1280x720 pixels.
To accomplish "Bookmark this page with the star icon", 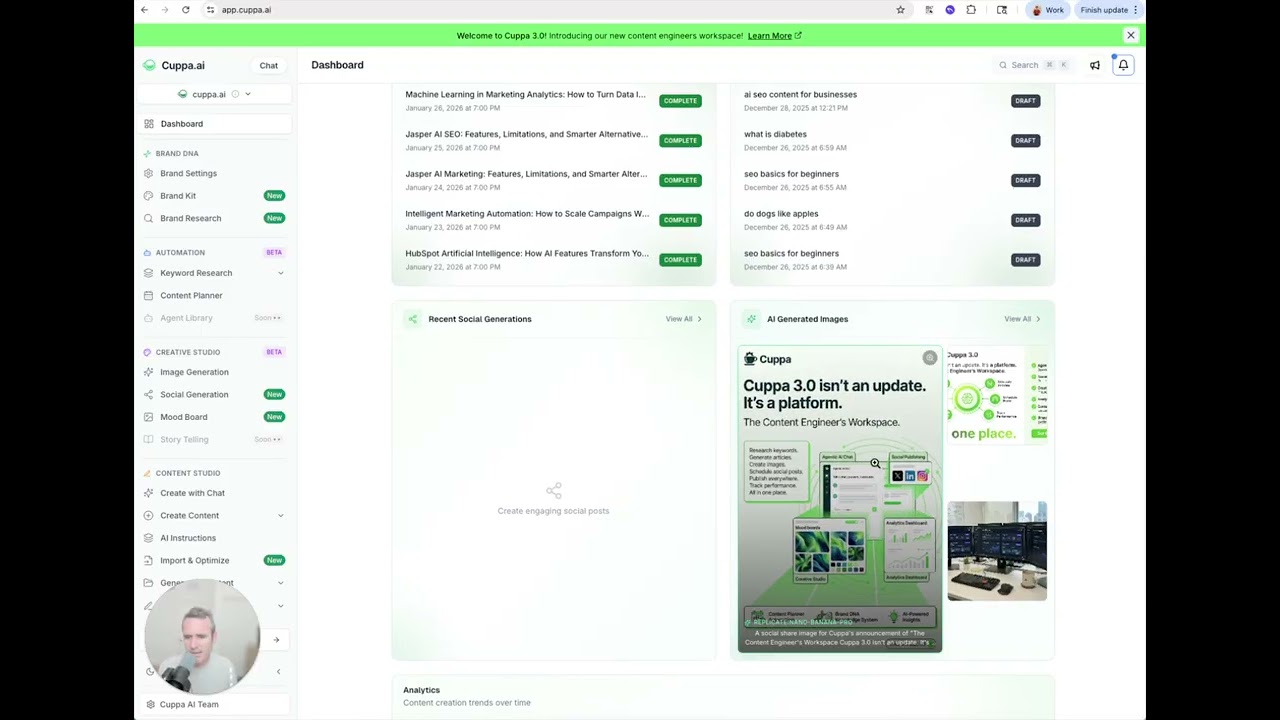I will tap(900, 10).
